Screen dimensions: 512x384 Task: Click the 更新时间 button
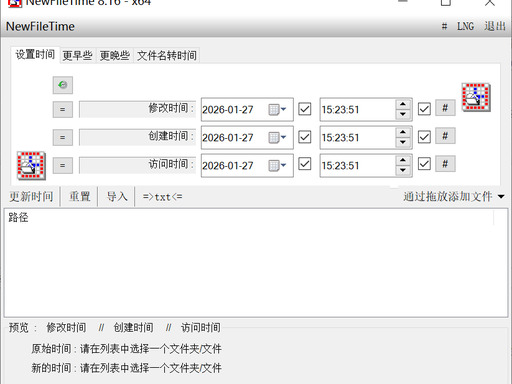click(31, 197)
